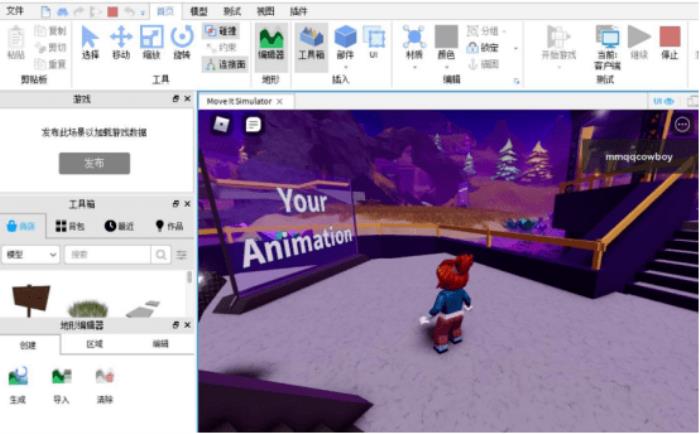This screenshot has width=700, height=434.
Task: Activate the 移动 (Move) tool
Action: 121,42
